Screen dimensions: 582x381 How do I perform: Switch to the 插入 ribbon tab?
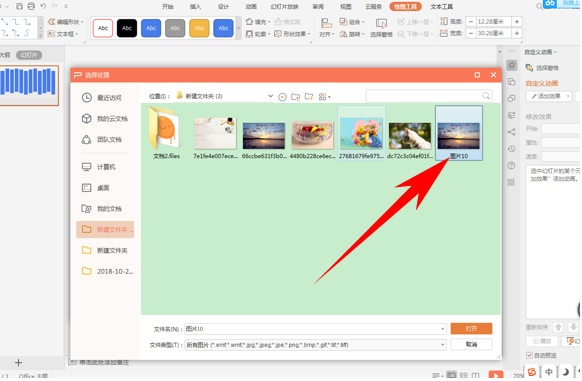click(195, 7)
